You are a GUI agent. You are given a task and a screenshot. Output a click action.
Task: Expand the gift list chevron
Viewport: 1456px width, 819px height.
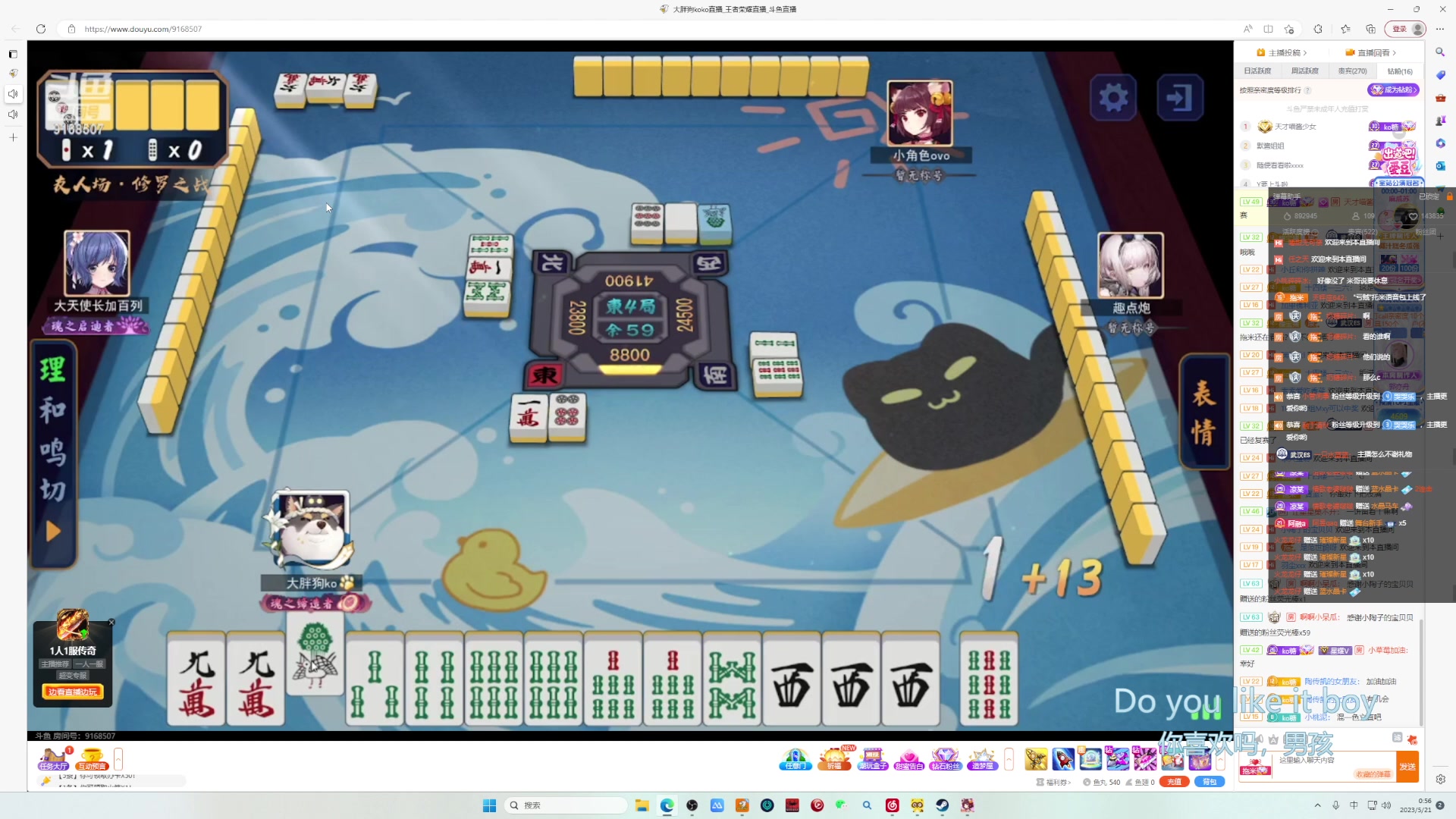[1221, 758]
